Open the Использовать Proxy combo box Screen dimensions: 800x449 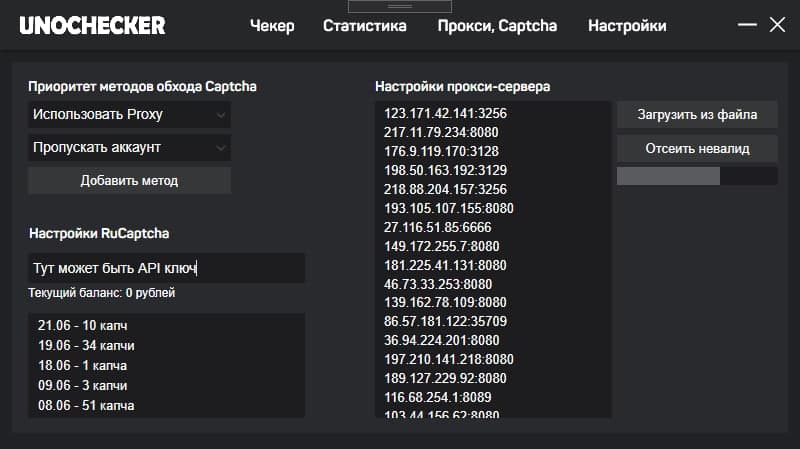point(129,114)
